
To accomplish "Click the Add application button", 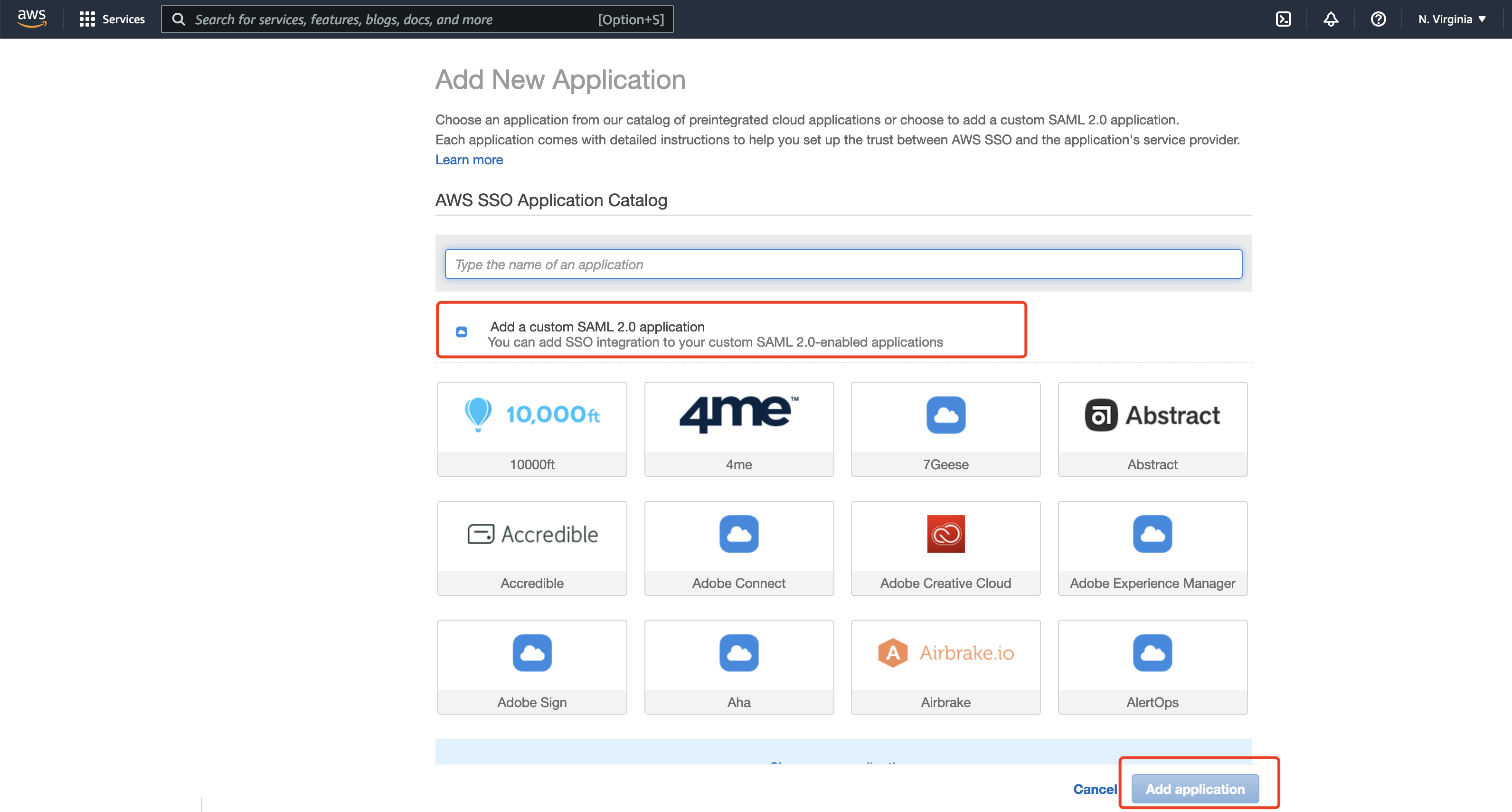I will tap(1195, 789).
